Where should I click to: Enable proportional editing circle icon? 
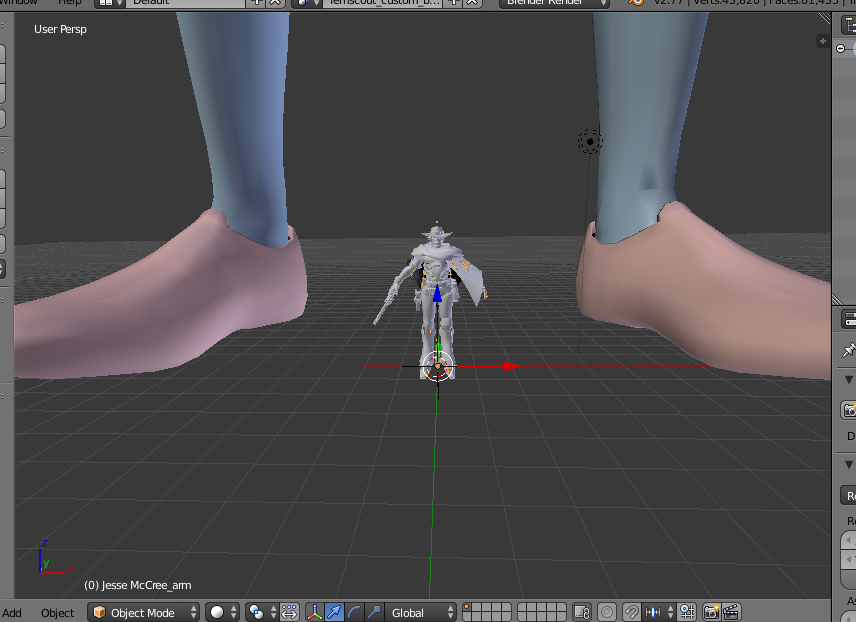click(607, 612)
